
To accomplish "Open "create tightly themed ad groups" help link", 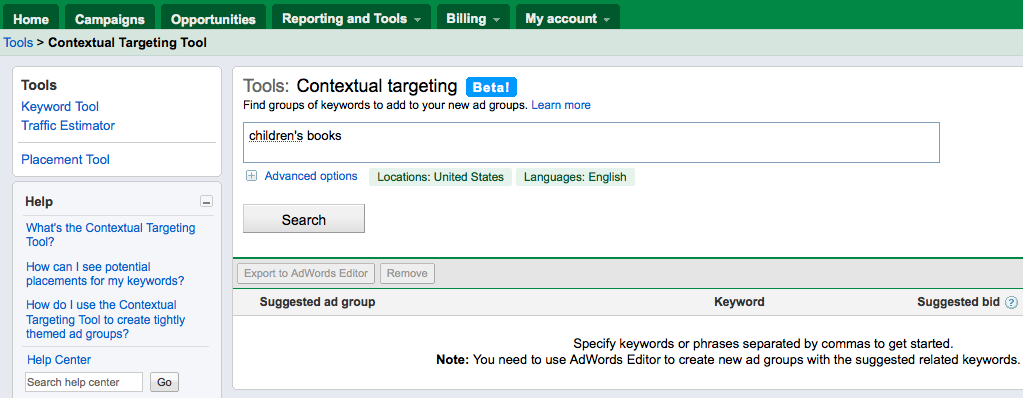I will [x=106, y=320].
